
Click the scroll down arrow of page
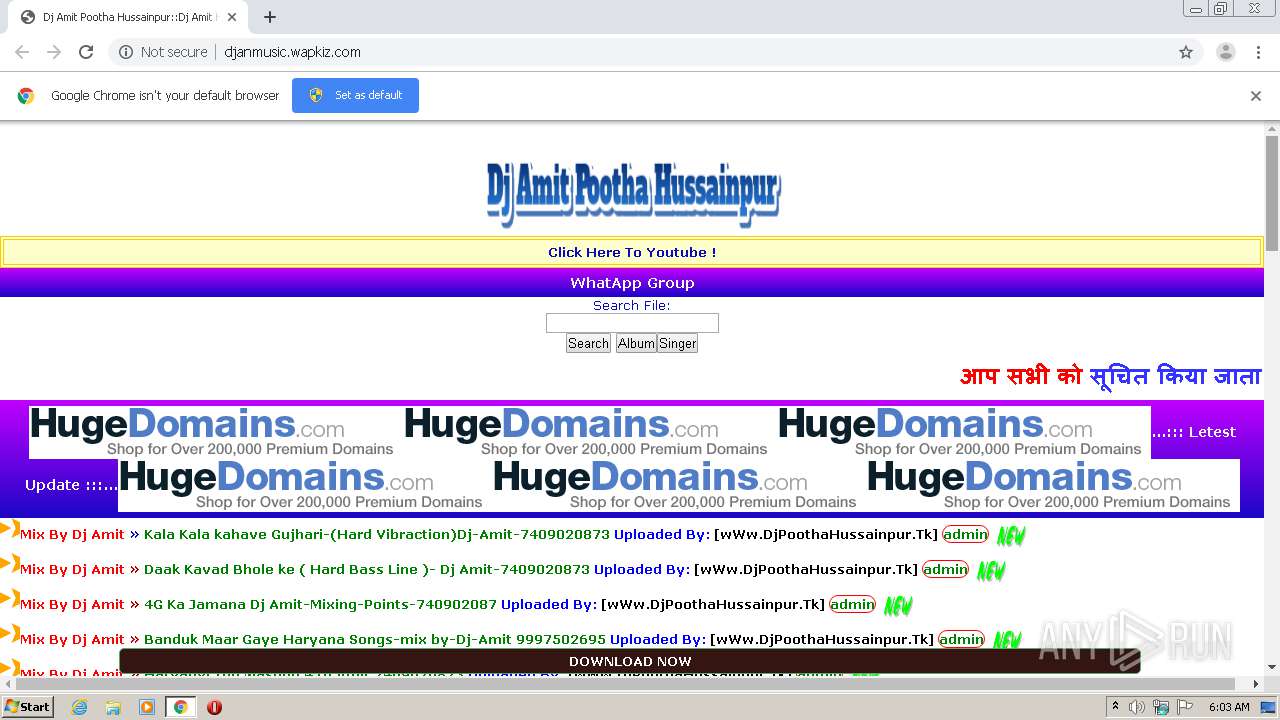click(1272, 667)
